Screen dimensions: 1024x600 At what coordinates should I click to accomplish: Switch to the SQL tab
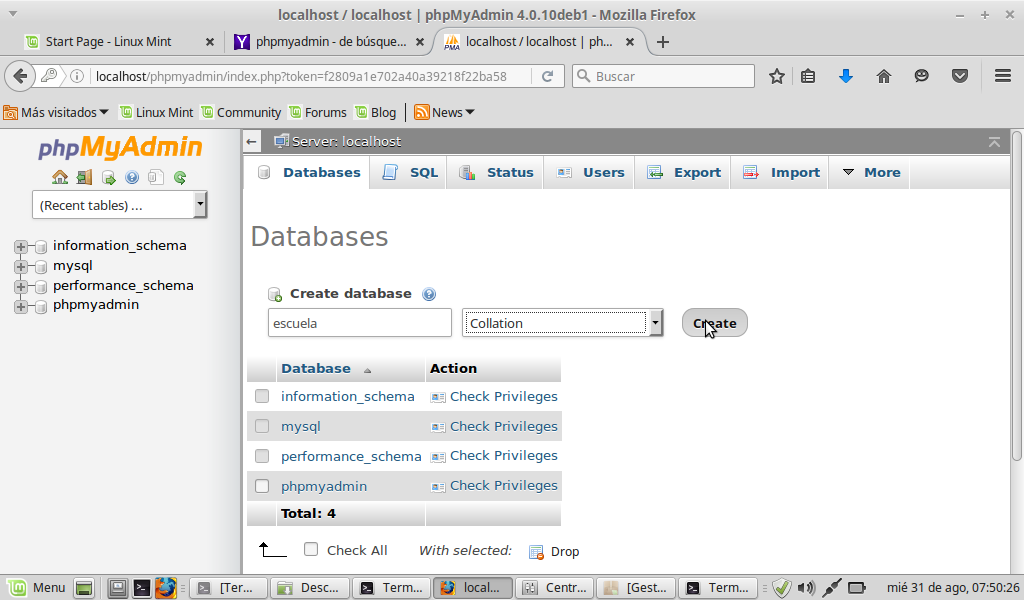411,172
